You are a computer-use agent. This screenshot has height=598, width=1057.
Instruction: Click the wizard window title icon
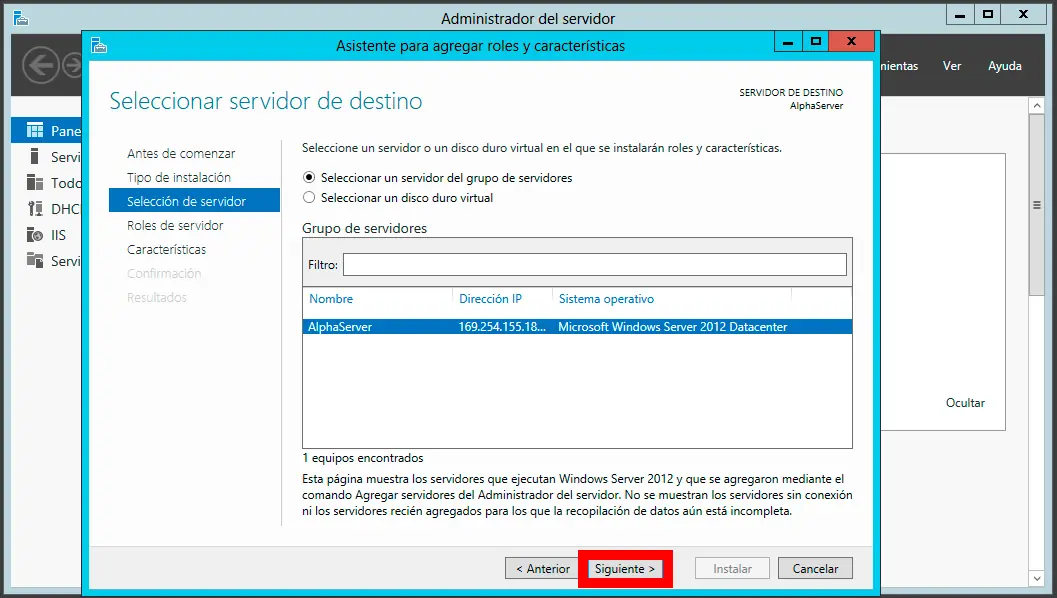(x=99, y=45)
